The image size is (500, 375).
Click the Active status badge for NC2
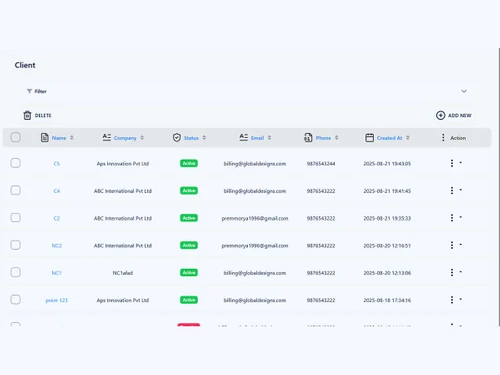(x=189, y=245)
